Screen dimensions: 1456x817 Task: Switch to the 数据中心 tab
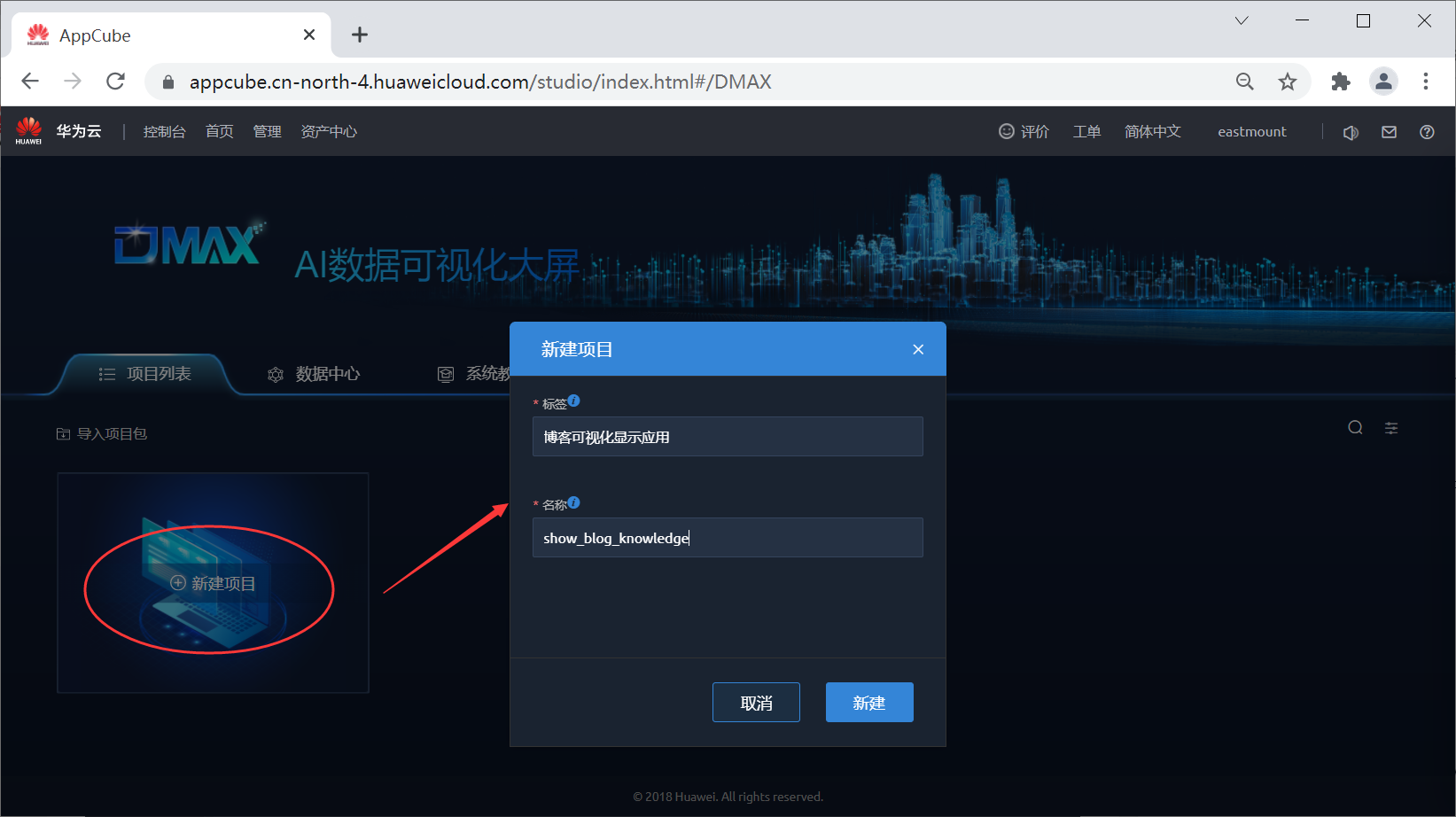(314, 374)
